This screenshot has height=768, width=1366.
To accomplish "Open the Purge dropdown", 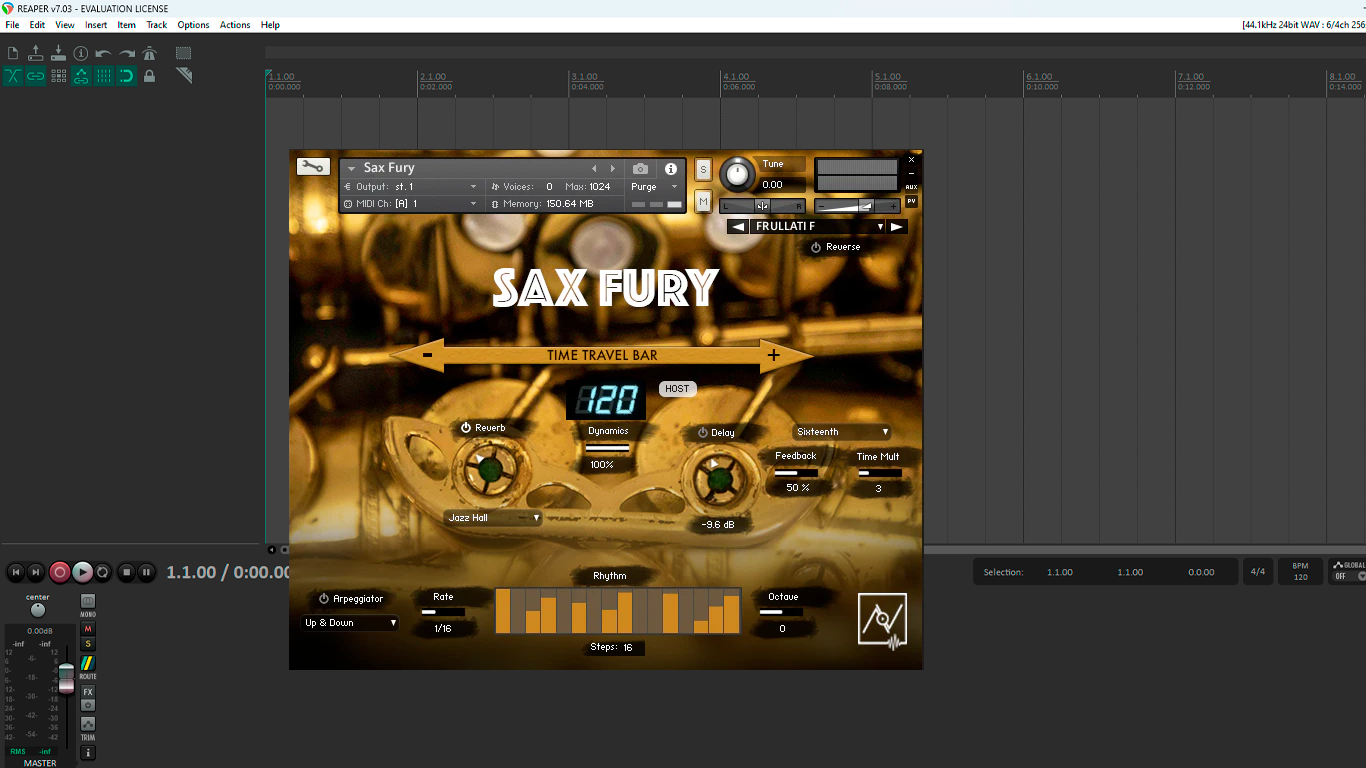I will [654, 187].
